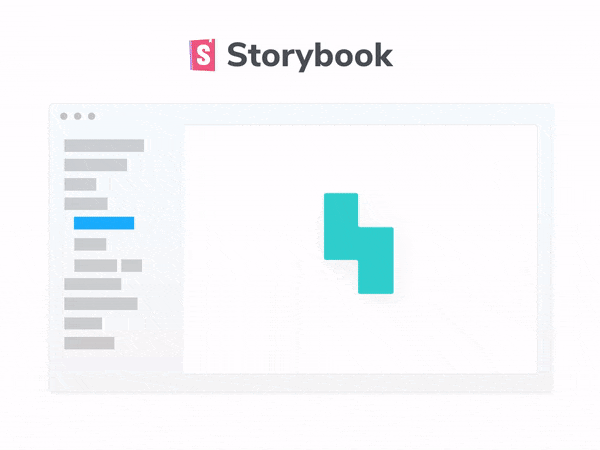Click the rightmost gray window dot
The height and width of the screenshot is (450, 600).
[91, 116]
